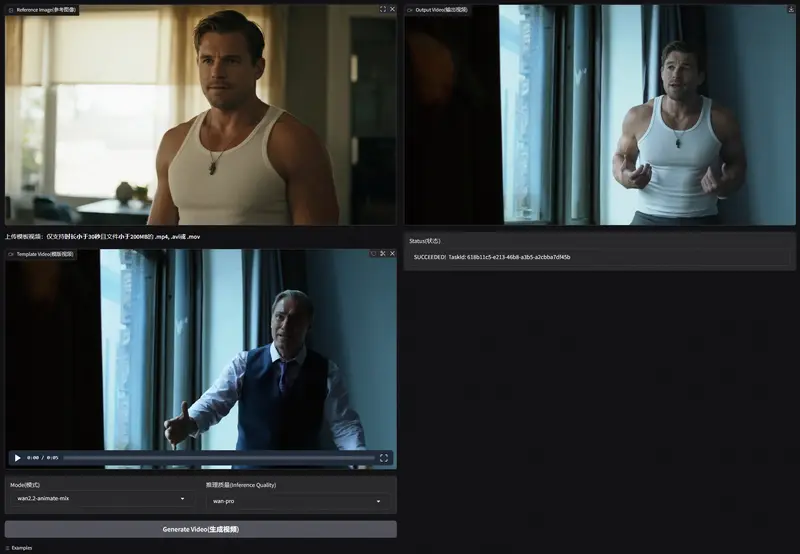
Task: View the Reference Image in fullscreen
Action: tap(383, 9)
